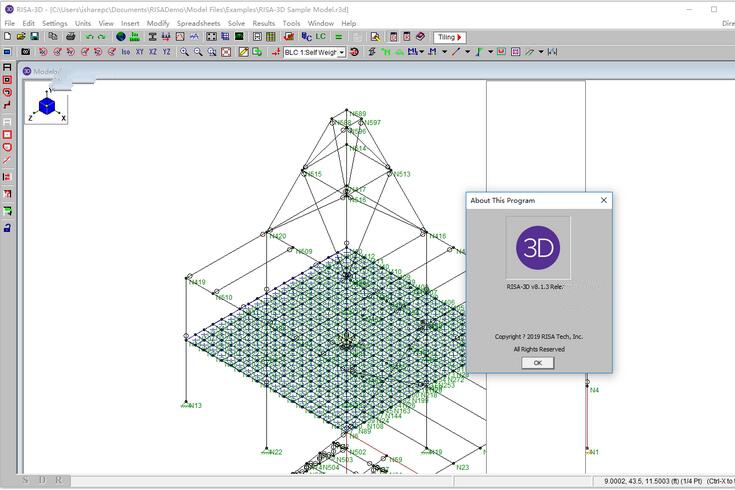The height and width of the screenshot is (490, 735).
Task: Click the full model view red frame icon
Action: coord(226,52)
